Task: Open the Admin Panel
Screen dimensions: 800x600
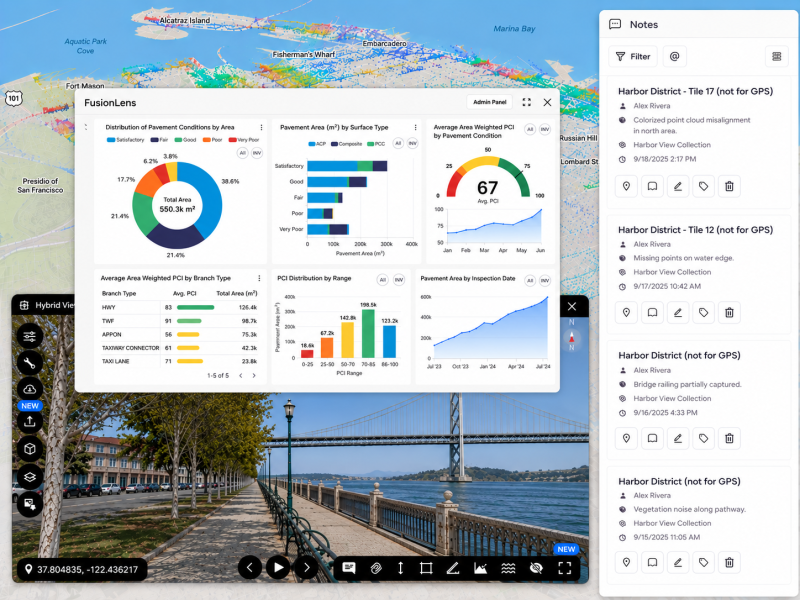Action: (x=489, y=102)
